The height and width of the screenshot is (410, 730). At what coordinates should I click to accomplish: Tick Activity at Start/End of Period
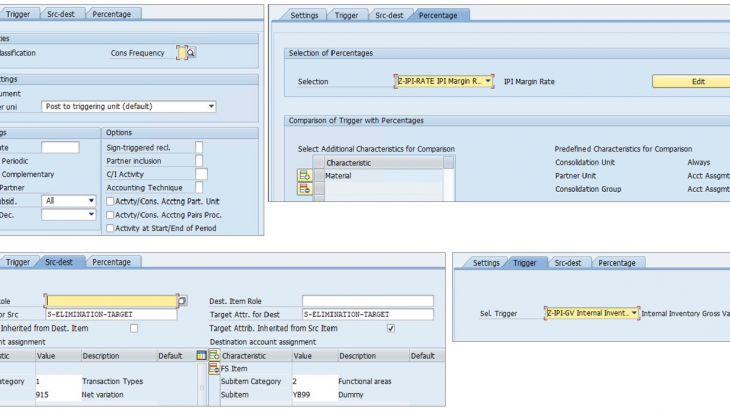(110, 229)
